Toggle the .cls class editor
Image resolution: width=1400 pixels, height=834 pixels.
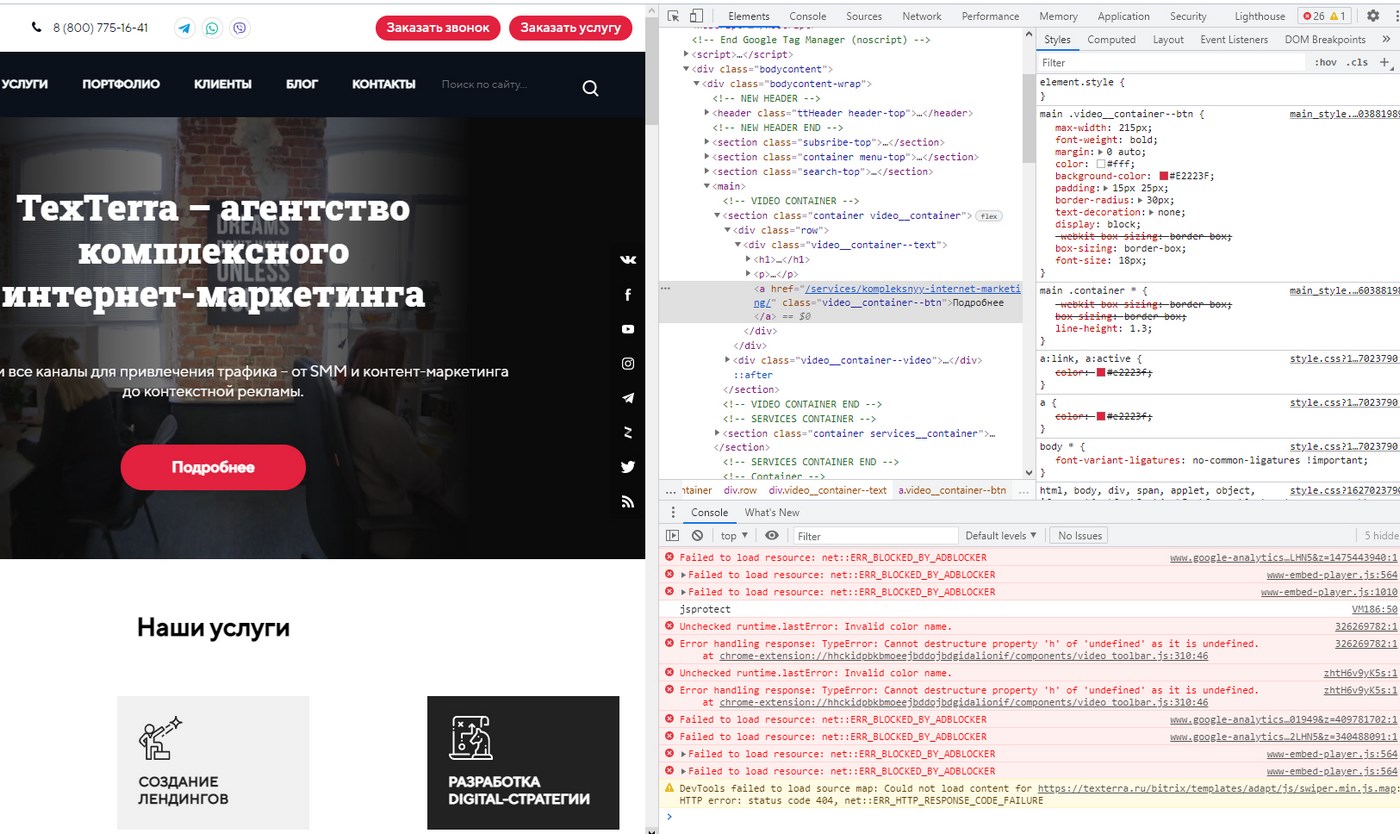coord(1357,62)
